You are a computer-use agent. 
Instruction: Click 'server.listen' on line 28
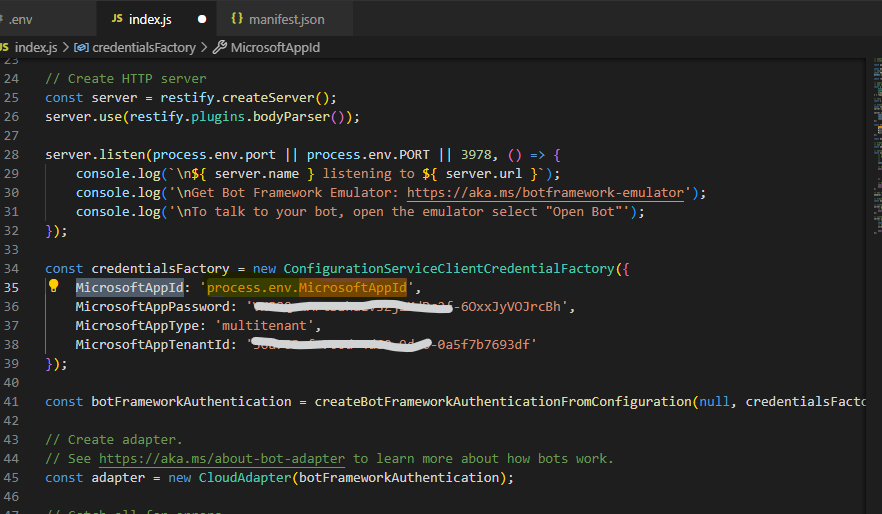(x=95, y=155)
